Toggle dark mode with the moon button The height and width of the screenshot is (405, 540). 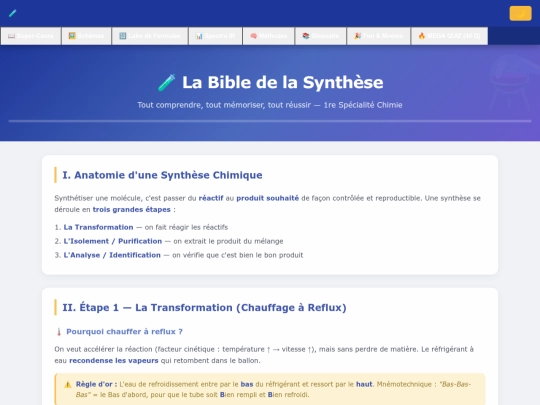520,13
